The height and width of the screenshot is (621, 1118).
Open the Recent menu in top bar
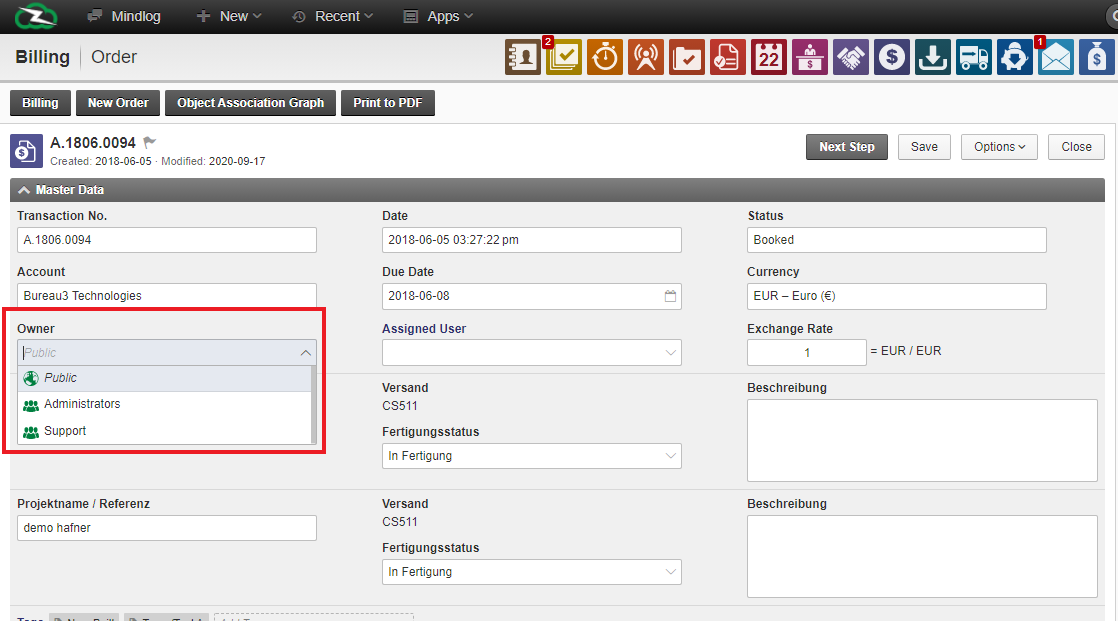coord(332,16)
